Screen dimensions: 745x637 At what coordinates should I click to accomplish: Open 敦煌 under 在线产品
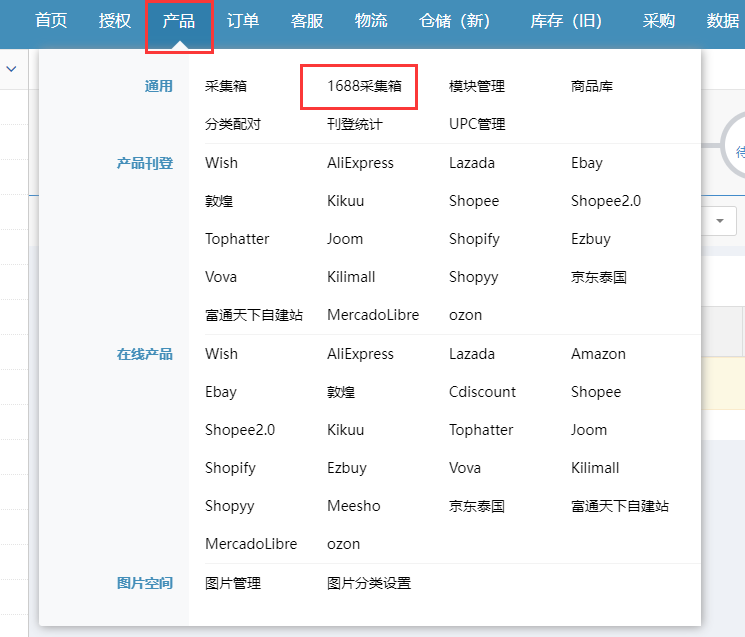click(341, 392)
